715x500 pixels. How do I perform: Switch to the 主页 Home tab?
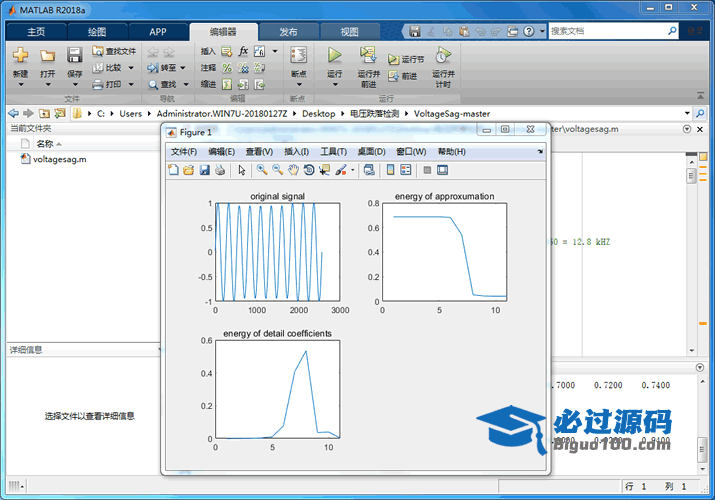36,32
